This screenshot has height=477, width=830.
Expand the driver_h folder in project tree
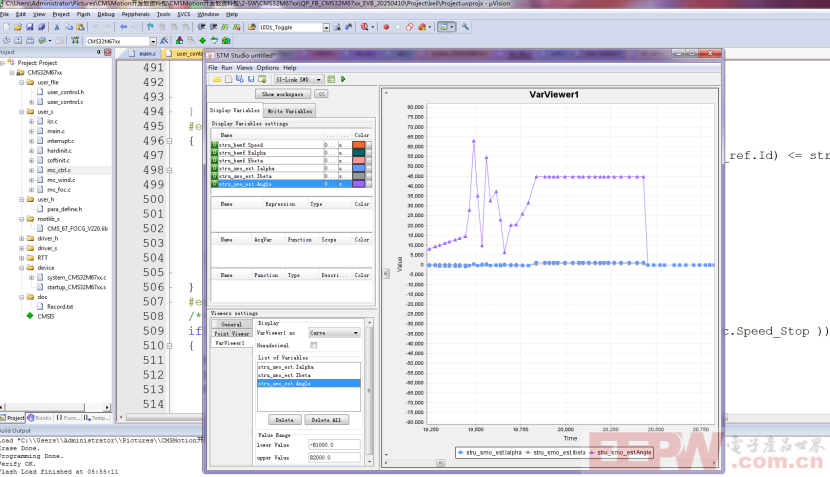pyautogui.click(x=22, y=239)
